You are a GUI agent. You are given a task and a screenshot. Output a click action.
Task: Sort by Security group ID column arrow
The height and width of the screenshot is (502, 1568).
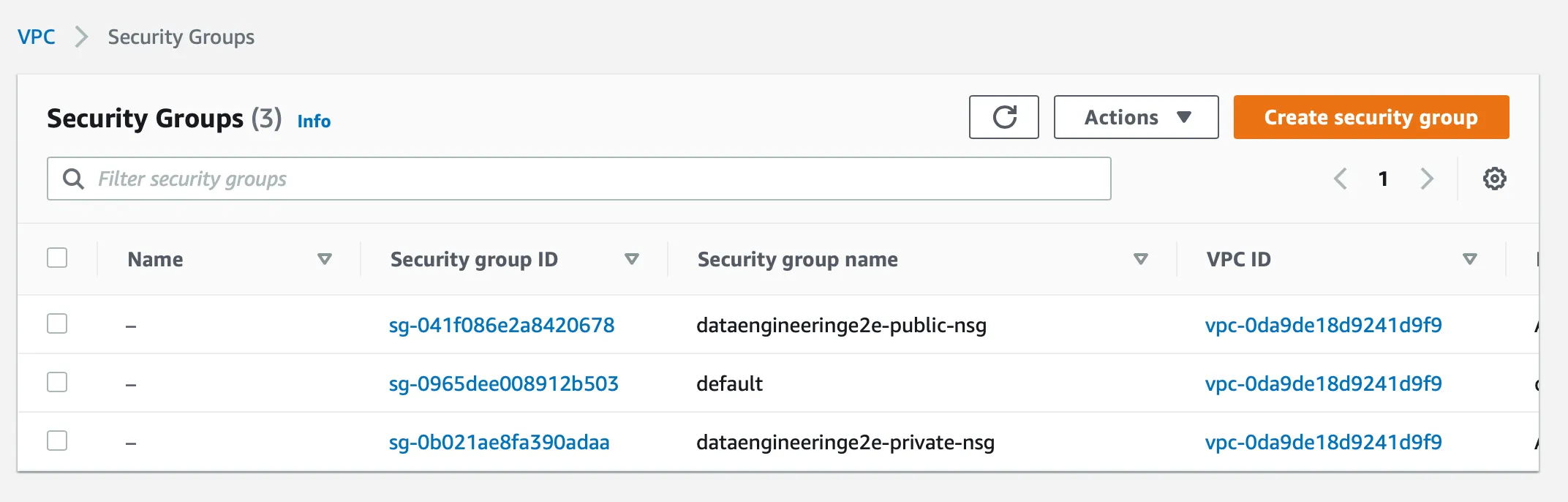632,259
